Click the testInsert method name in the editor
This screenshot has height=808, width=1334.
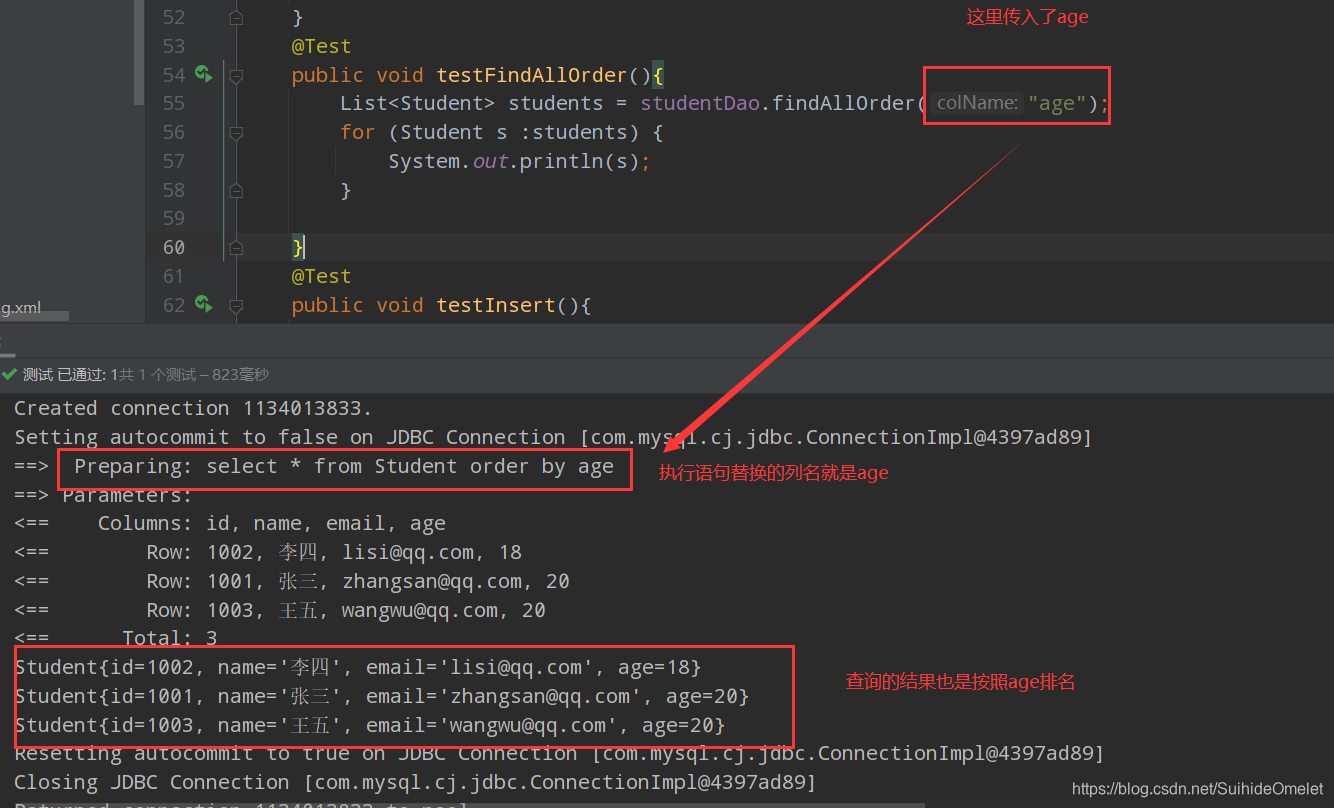click(x=497, y=305)
